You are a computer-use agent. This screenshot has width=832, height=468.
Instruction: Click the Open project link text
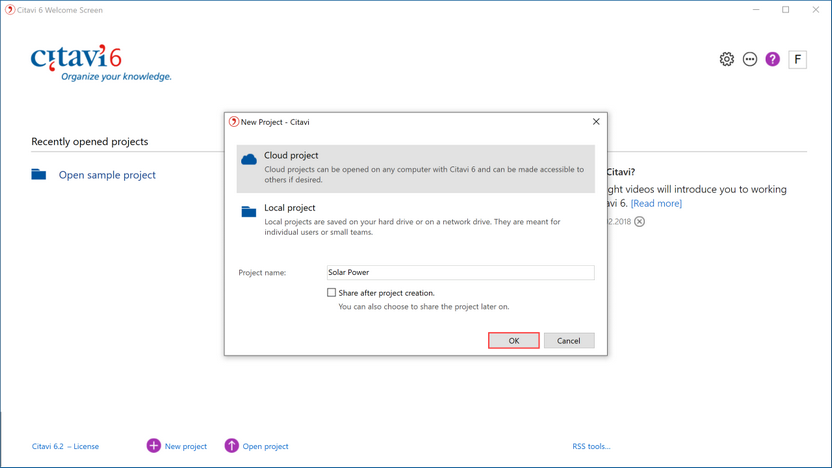tap(265, 446)
